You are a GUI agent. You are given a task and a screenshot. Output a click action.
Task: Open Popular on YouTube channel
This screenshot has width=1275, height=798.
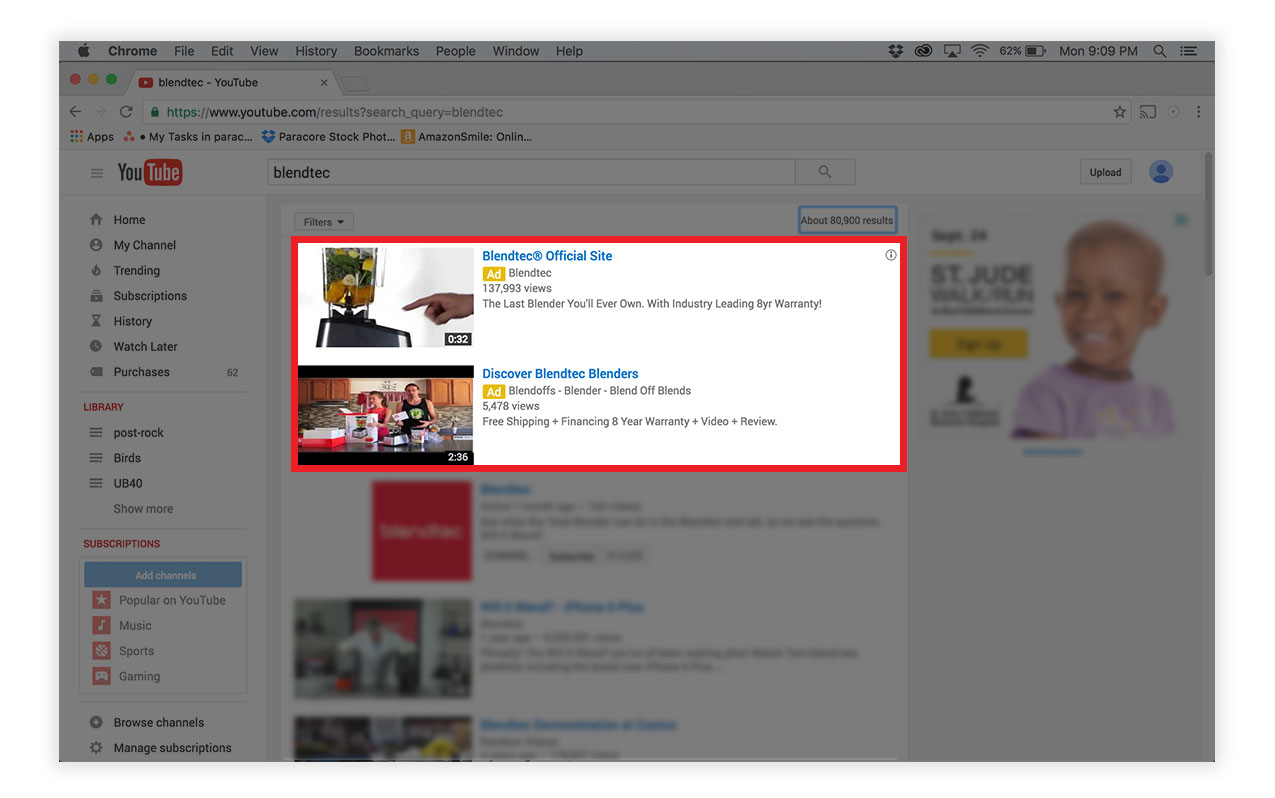pos(172,600)
